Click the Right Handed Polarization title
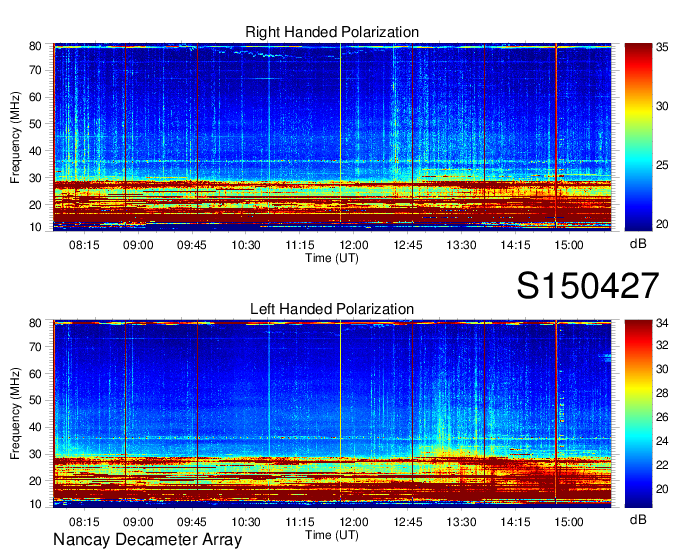This screenshot has height=552, width=680. point(332,32)
